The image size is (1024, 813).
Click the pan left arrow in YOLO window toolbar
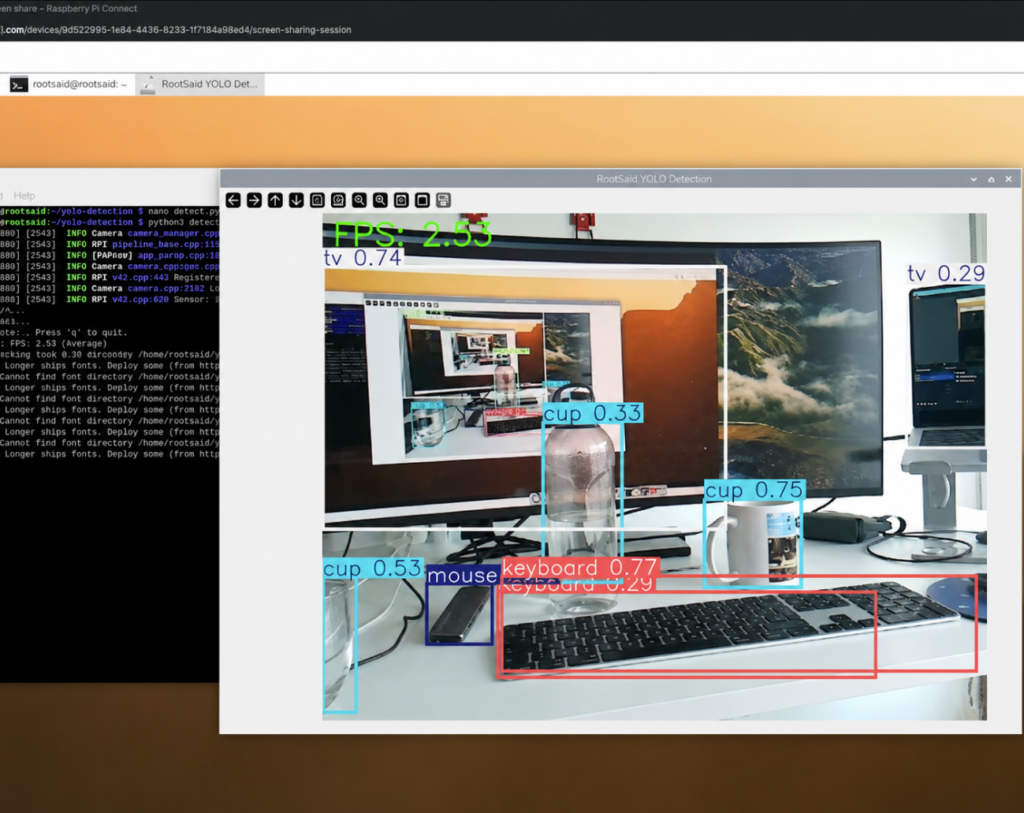pyautogui.click(x=233, y=200)
